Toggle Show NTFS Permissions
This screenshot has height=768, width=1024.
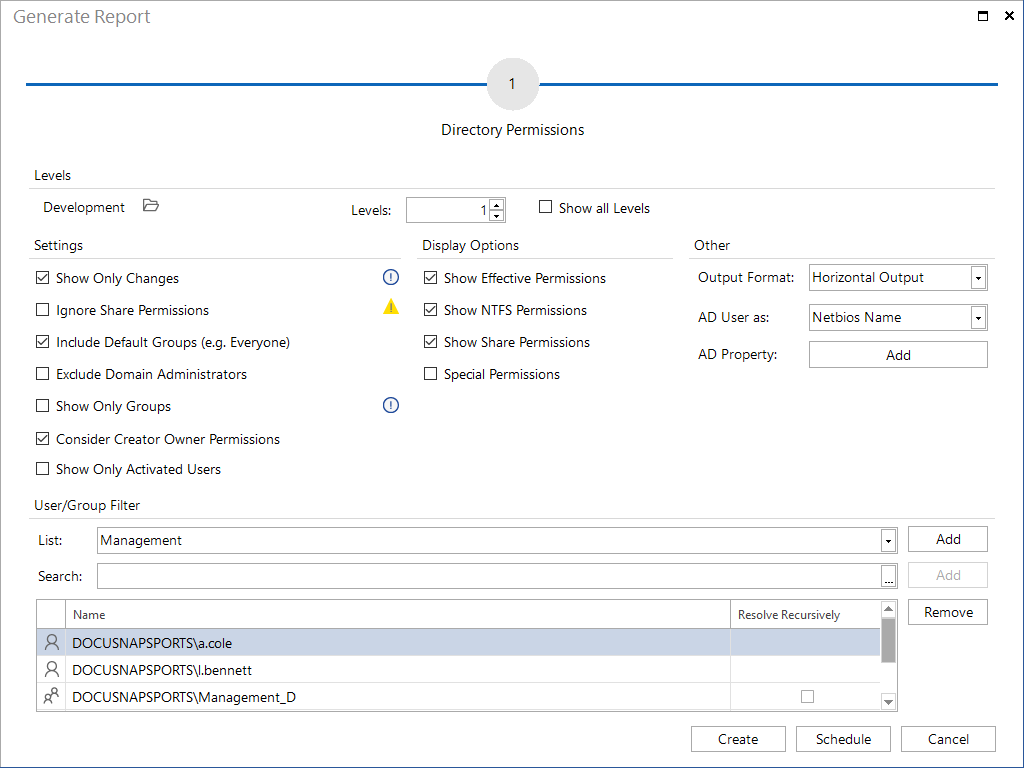point(430,310)
